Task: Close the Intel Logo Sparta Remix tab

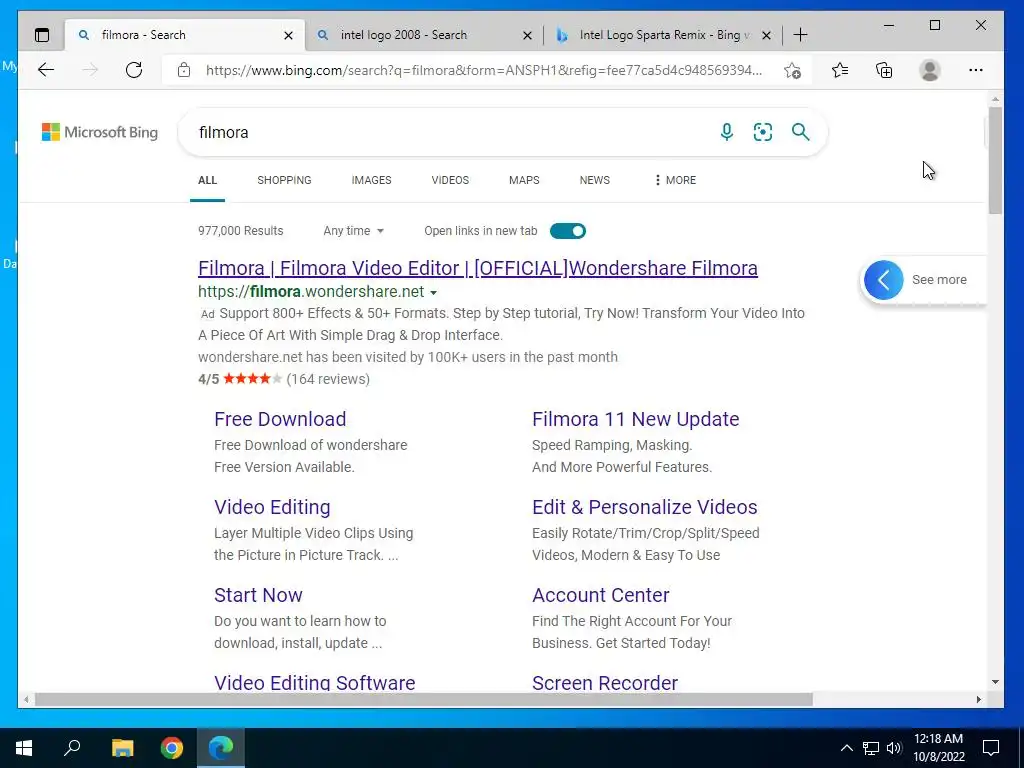Action: click(767, 35)
